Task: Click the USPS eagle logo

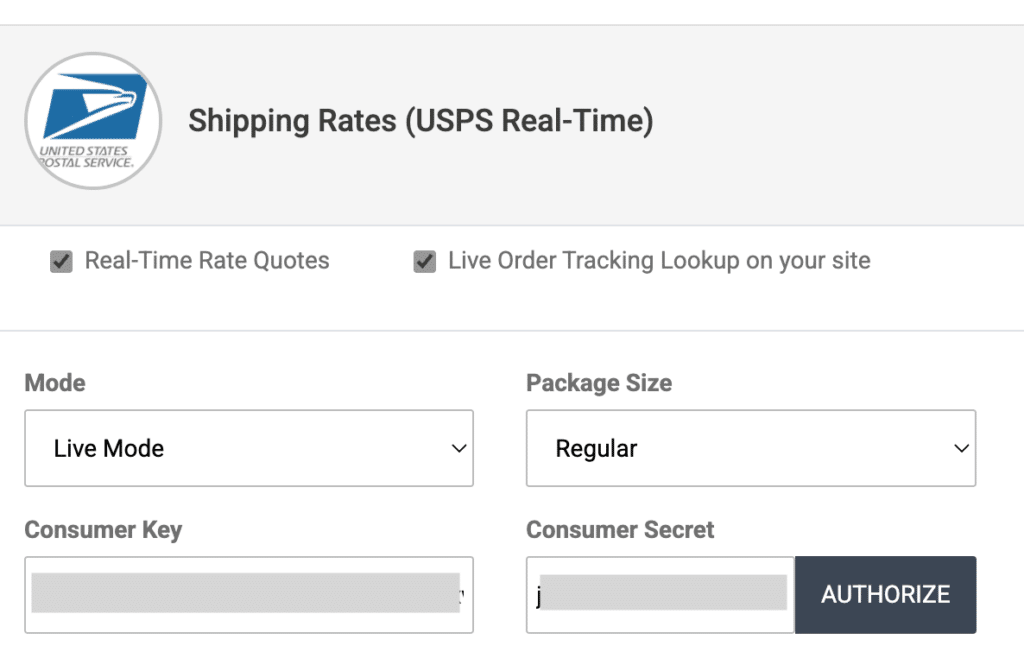Action: (95, 108)
